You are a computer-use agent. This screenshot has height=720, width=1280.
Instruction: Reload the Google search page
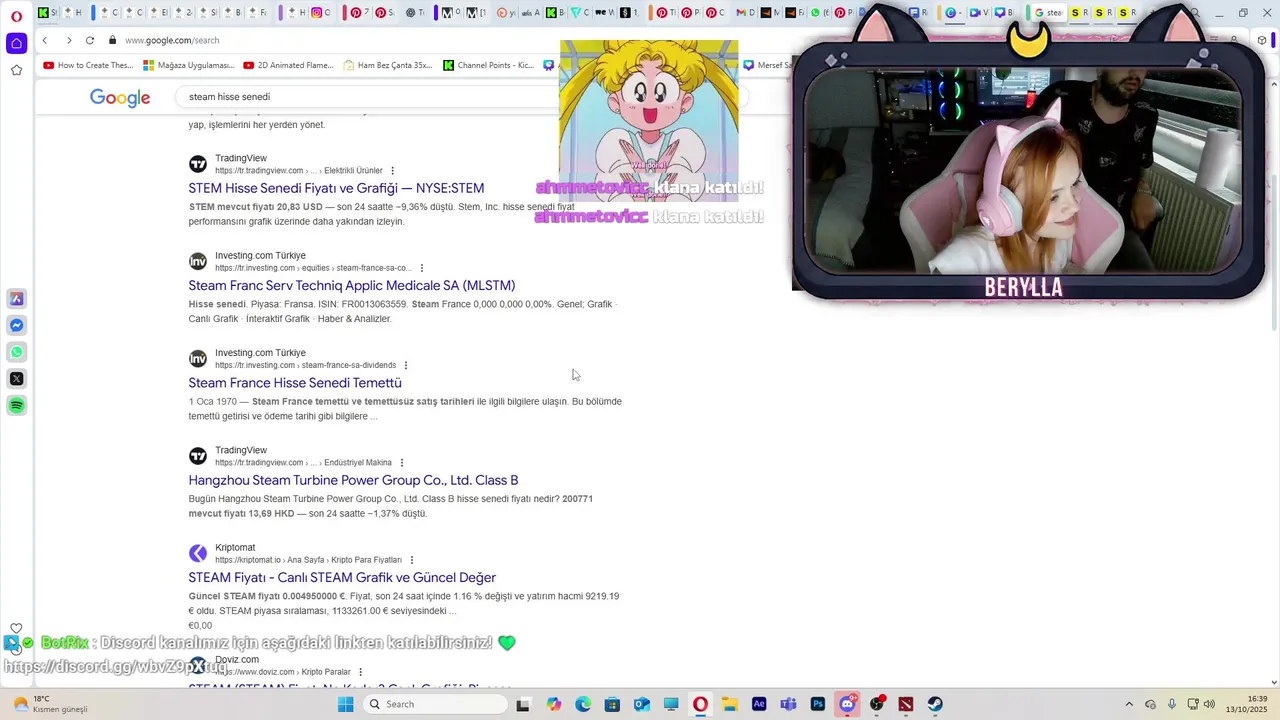(90, 40)
